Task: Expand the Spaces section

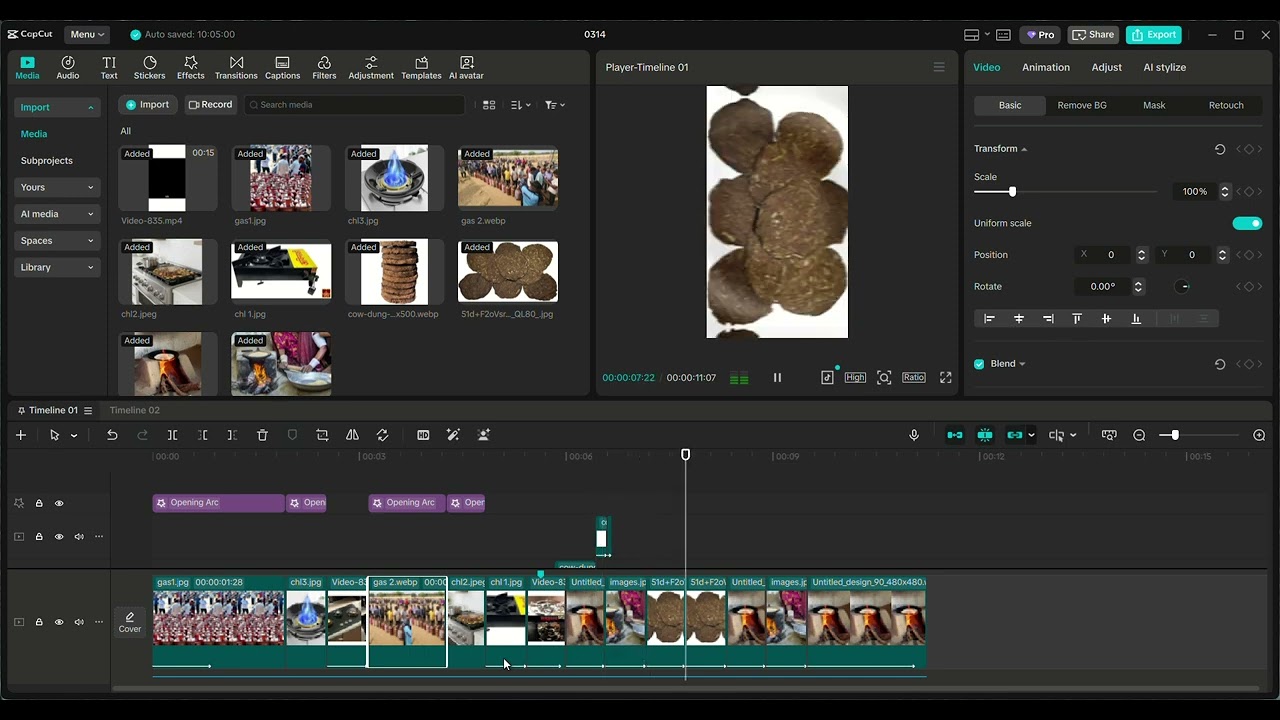Action: 57,240
